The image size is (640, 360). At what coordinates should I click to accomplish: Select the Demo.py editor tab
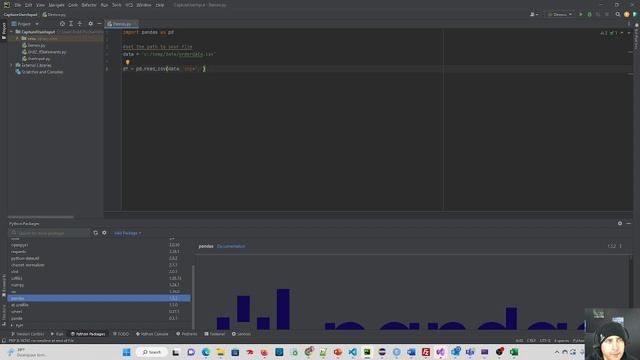(121, 24)
